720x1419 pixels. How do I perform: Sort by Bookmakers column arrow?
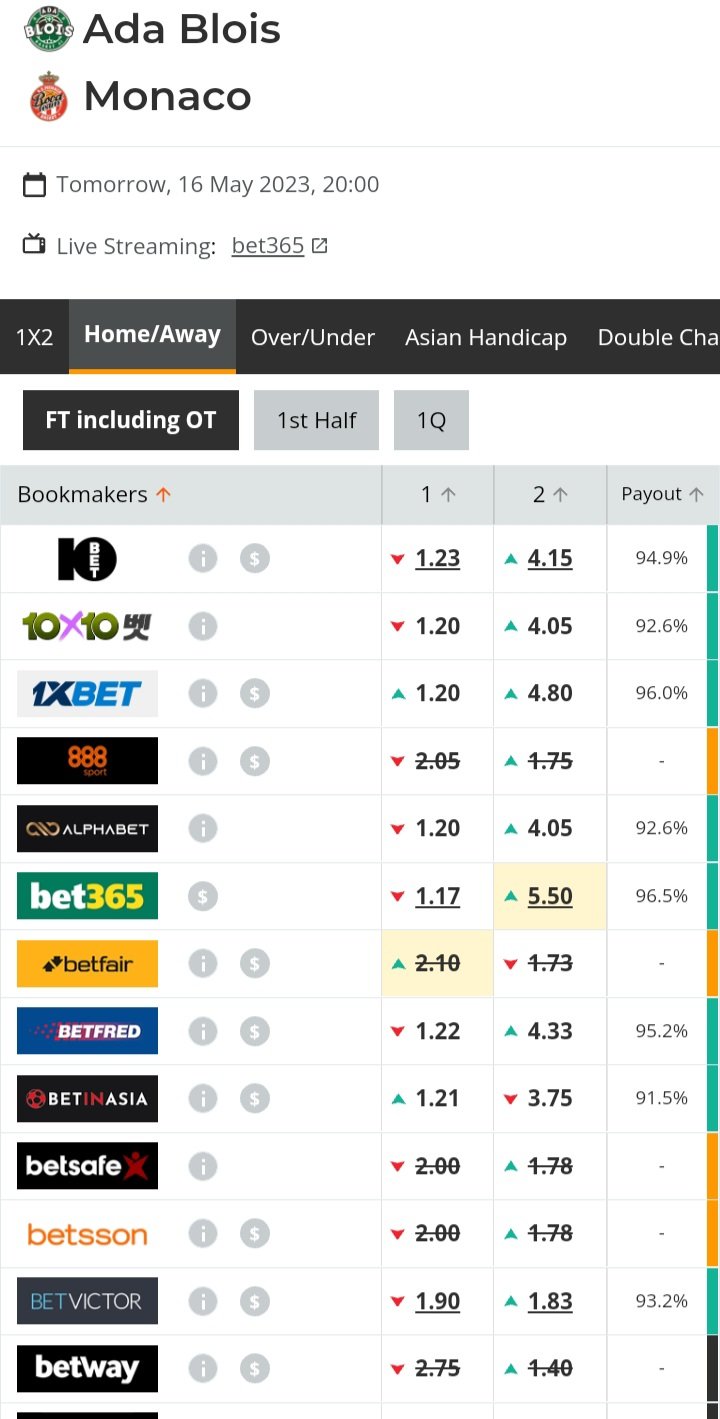(x=164, y=494)
